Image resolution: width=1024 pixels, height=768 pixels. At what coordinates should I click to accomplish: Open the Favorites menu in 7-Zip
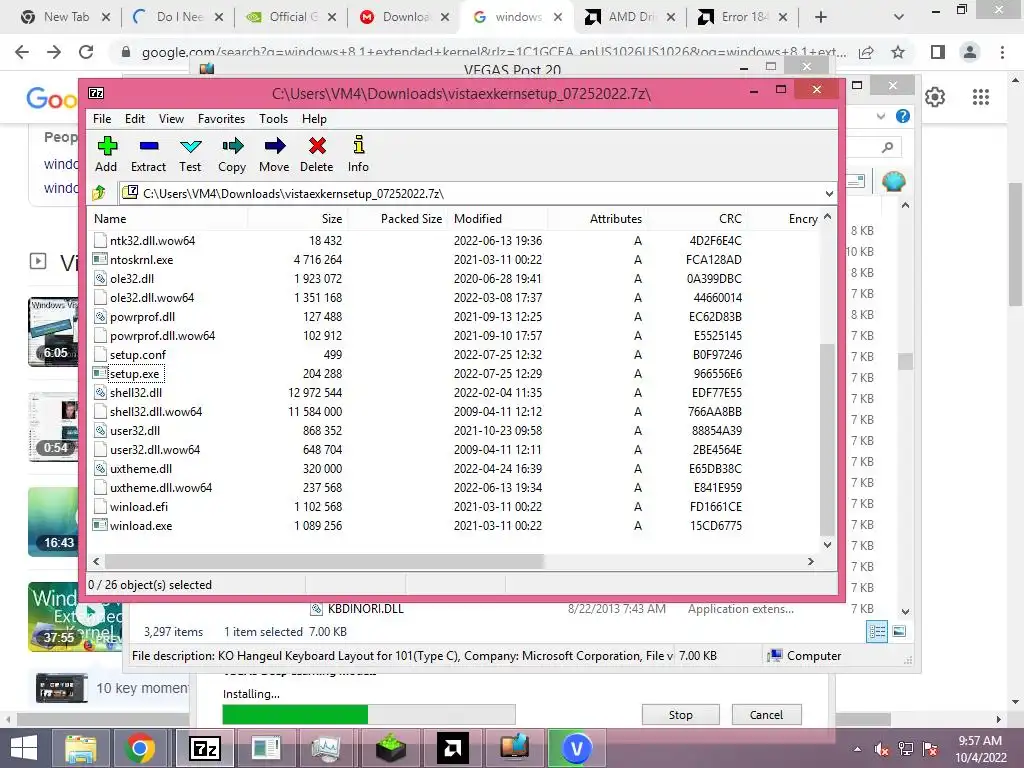click(221, 119)
